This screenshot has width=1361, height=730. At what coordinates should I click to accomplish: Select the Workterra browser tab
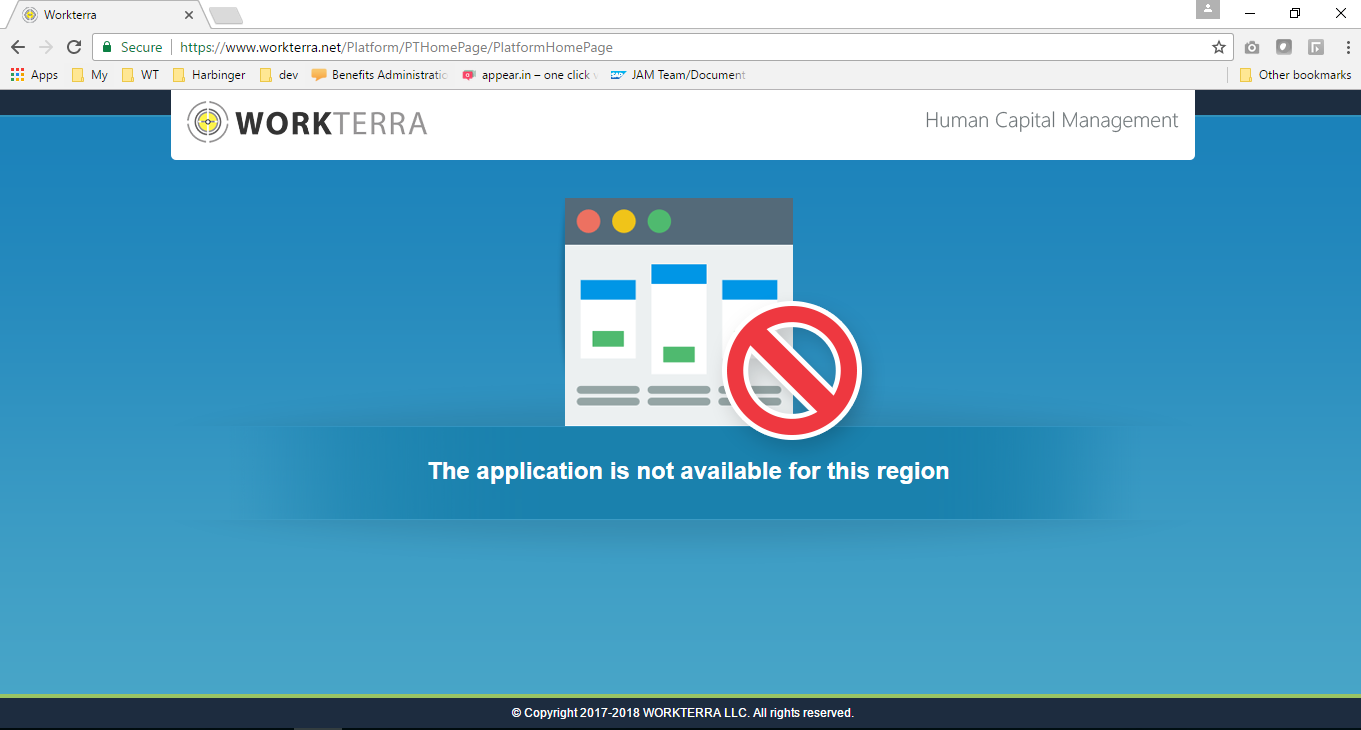(100, 15)
